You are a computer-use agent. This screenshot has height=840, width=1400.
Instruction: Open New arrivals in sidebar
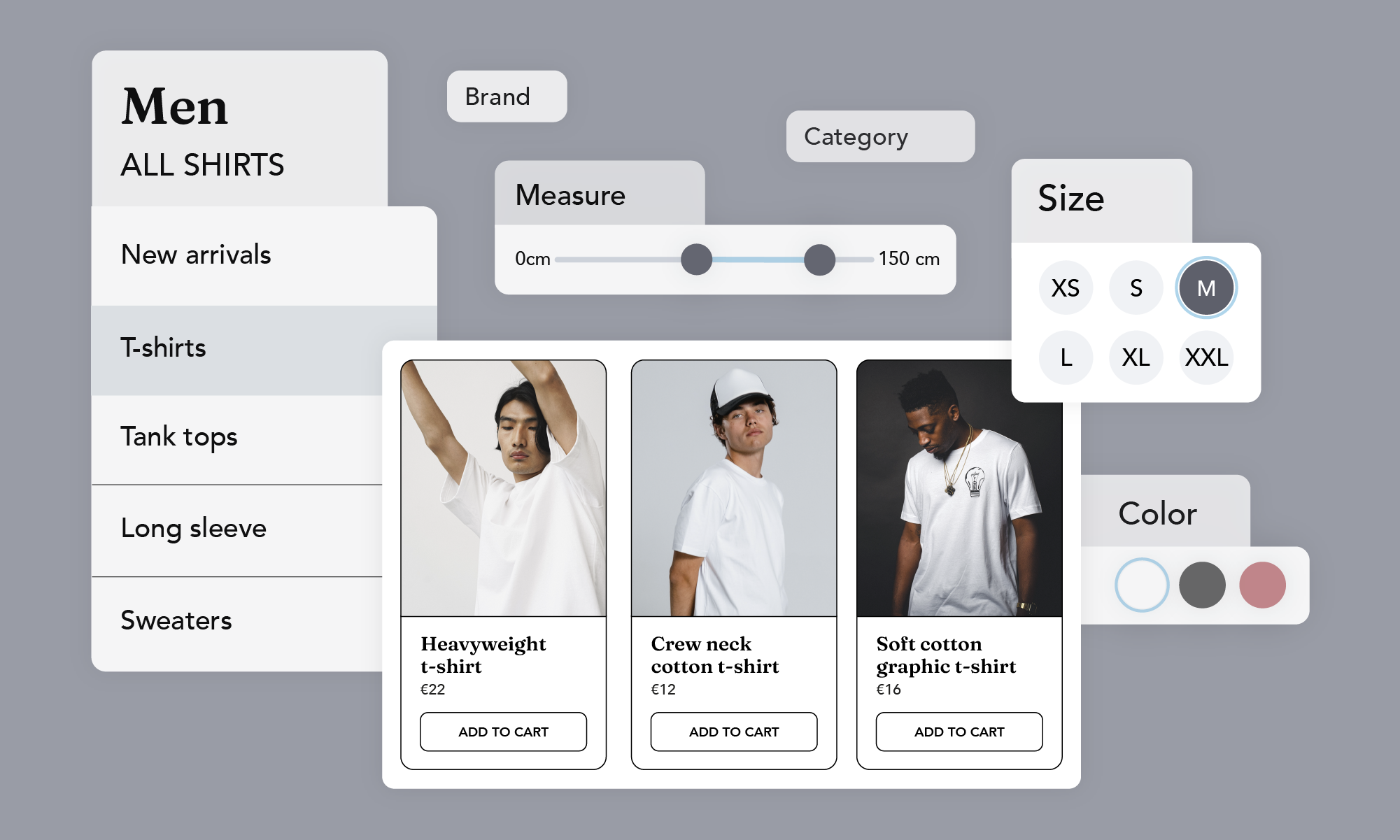(x=196, y=255)
